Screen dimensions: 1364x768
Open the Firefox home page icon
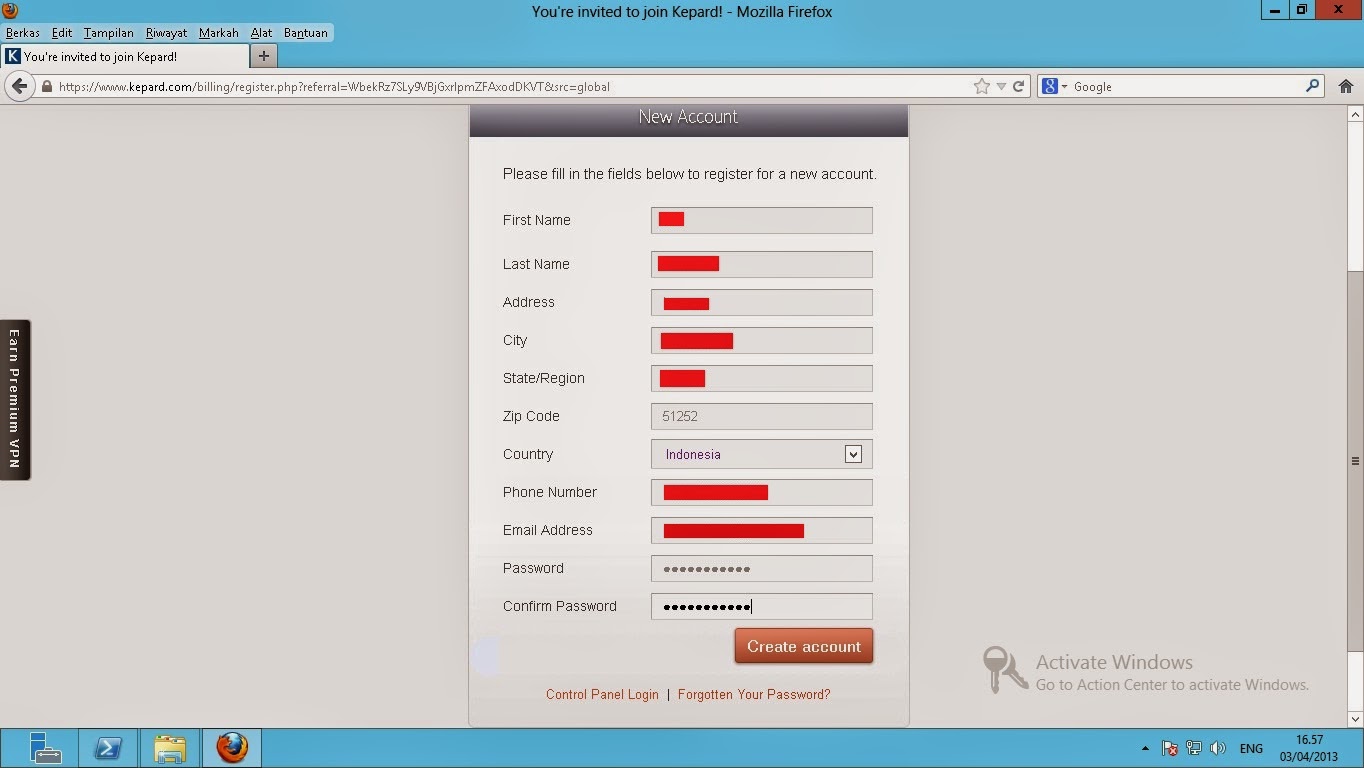coord(1346,86)
